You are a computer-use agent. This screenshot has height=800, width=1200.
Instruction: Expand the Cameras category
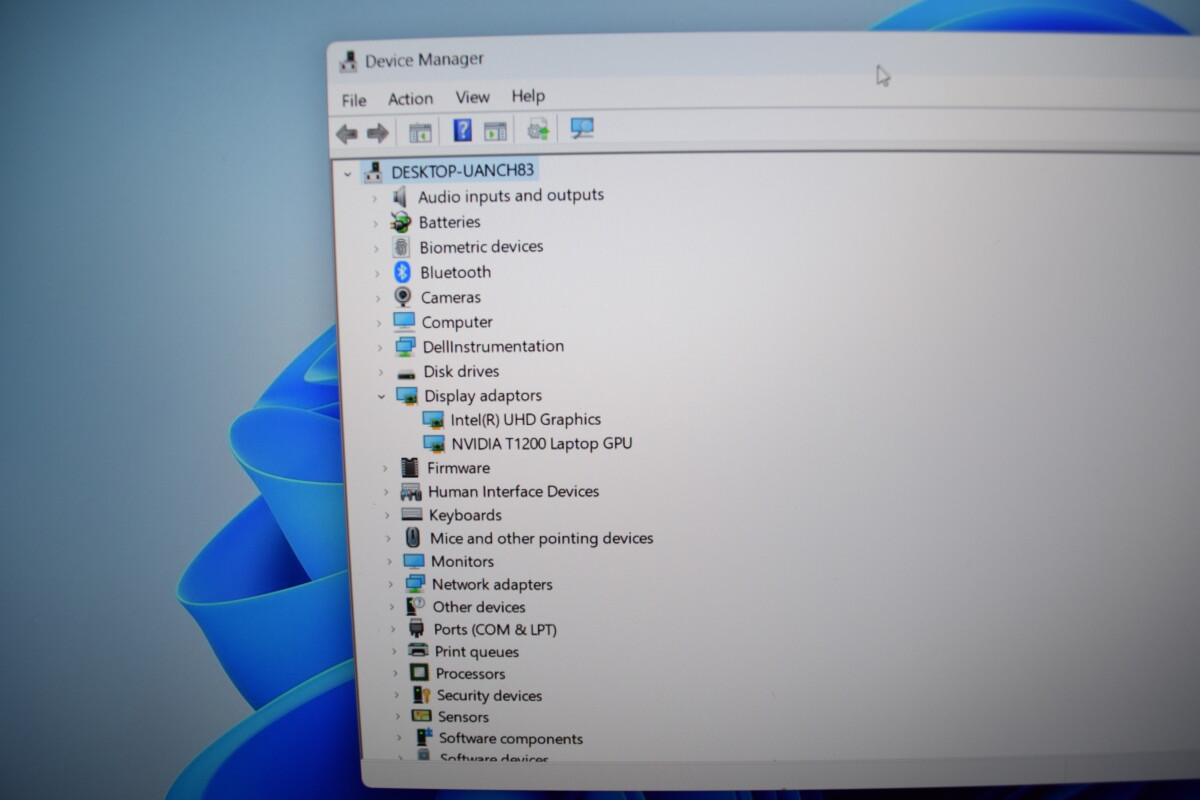pos(379,298)
